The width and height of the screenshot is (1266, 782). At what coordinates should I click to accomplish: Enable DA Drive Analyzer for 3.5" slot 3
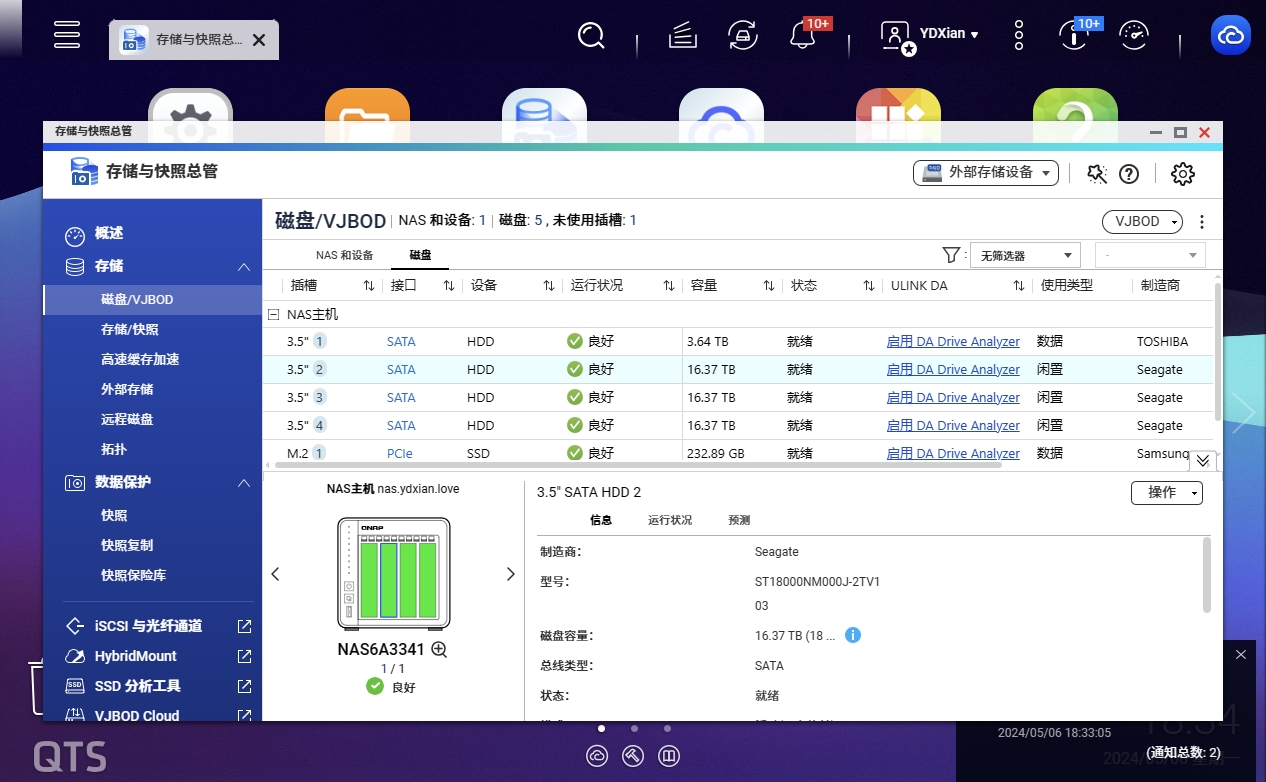(x=953, y=398)
